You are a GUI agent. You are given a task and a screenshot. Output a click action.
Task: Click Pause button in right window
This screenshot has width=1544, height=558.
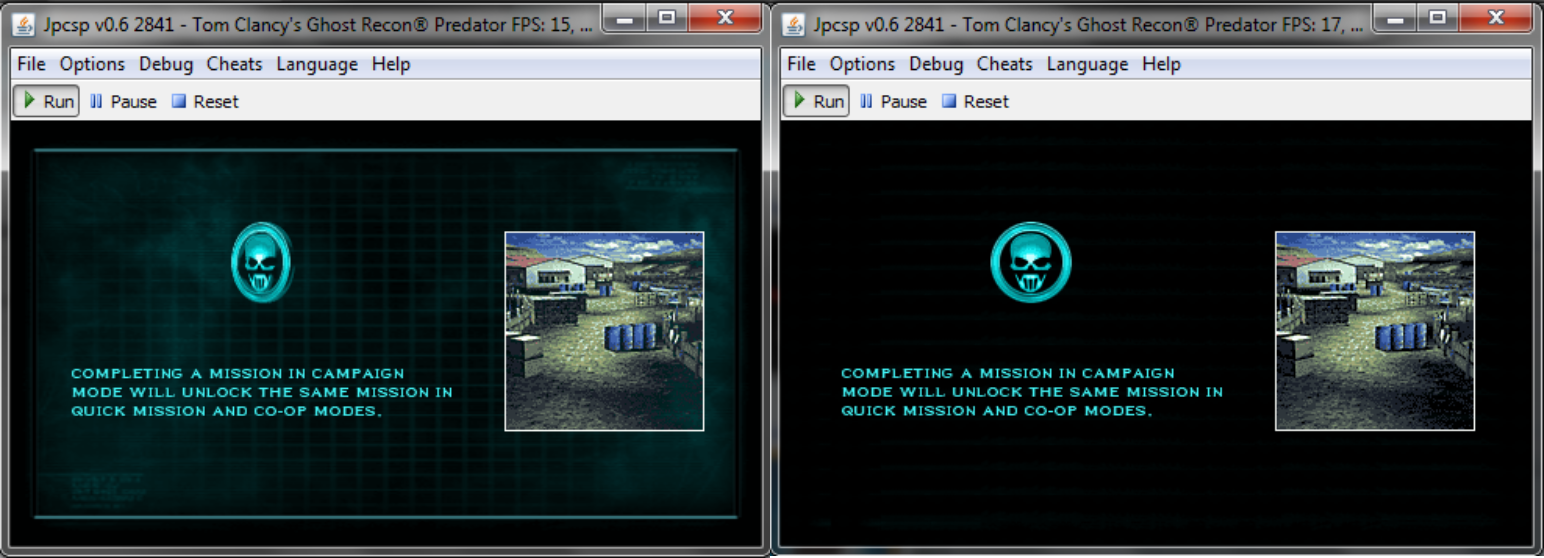point(893,101)
